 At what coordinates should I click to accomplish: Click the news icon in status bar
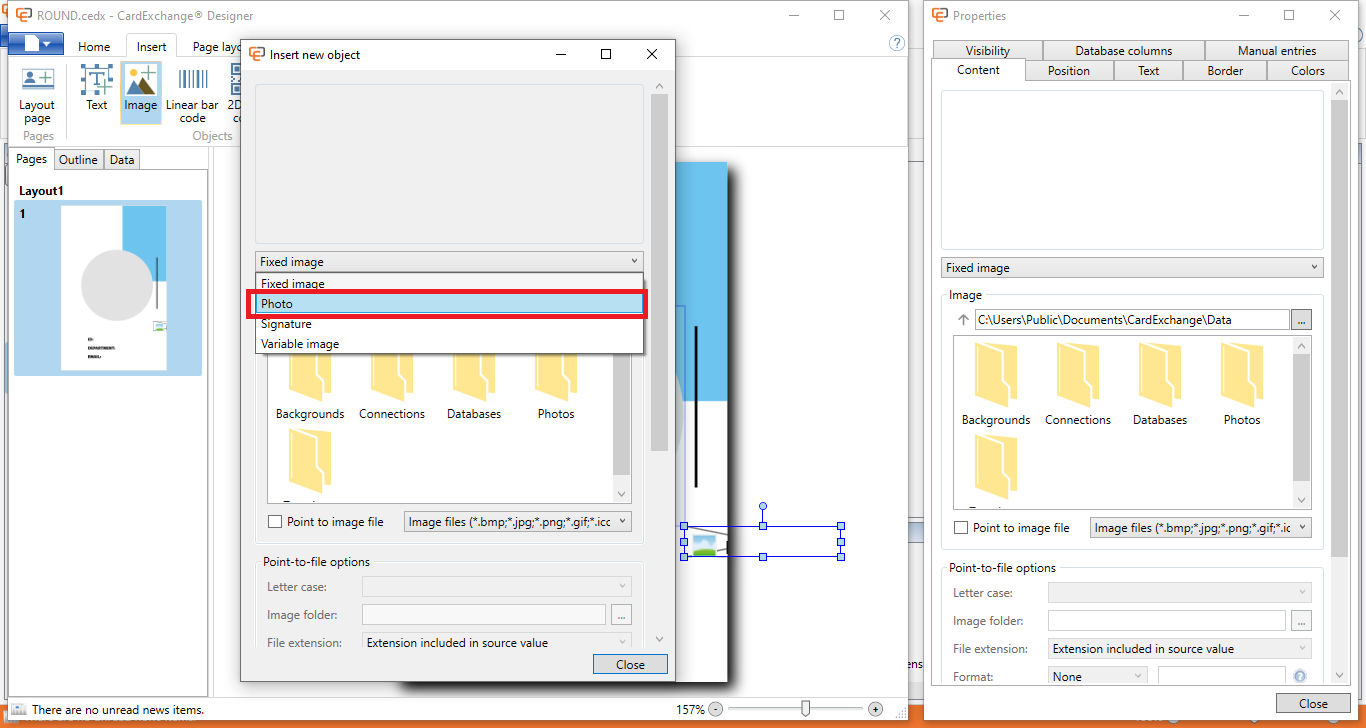18,710
